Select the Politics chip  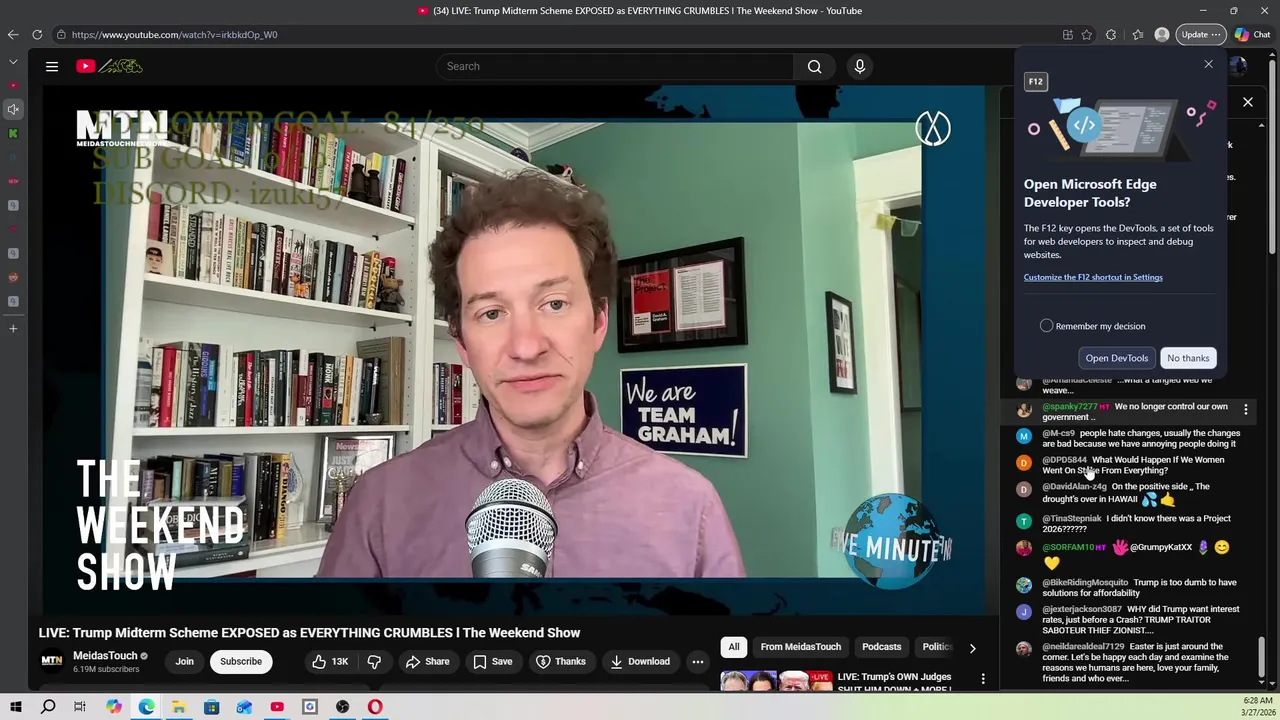coord(937,647)
